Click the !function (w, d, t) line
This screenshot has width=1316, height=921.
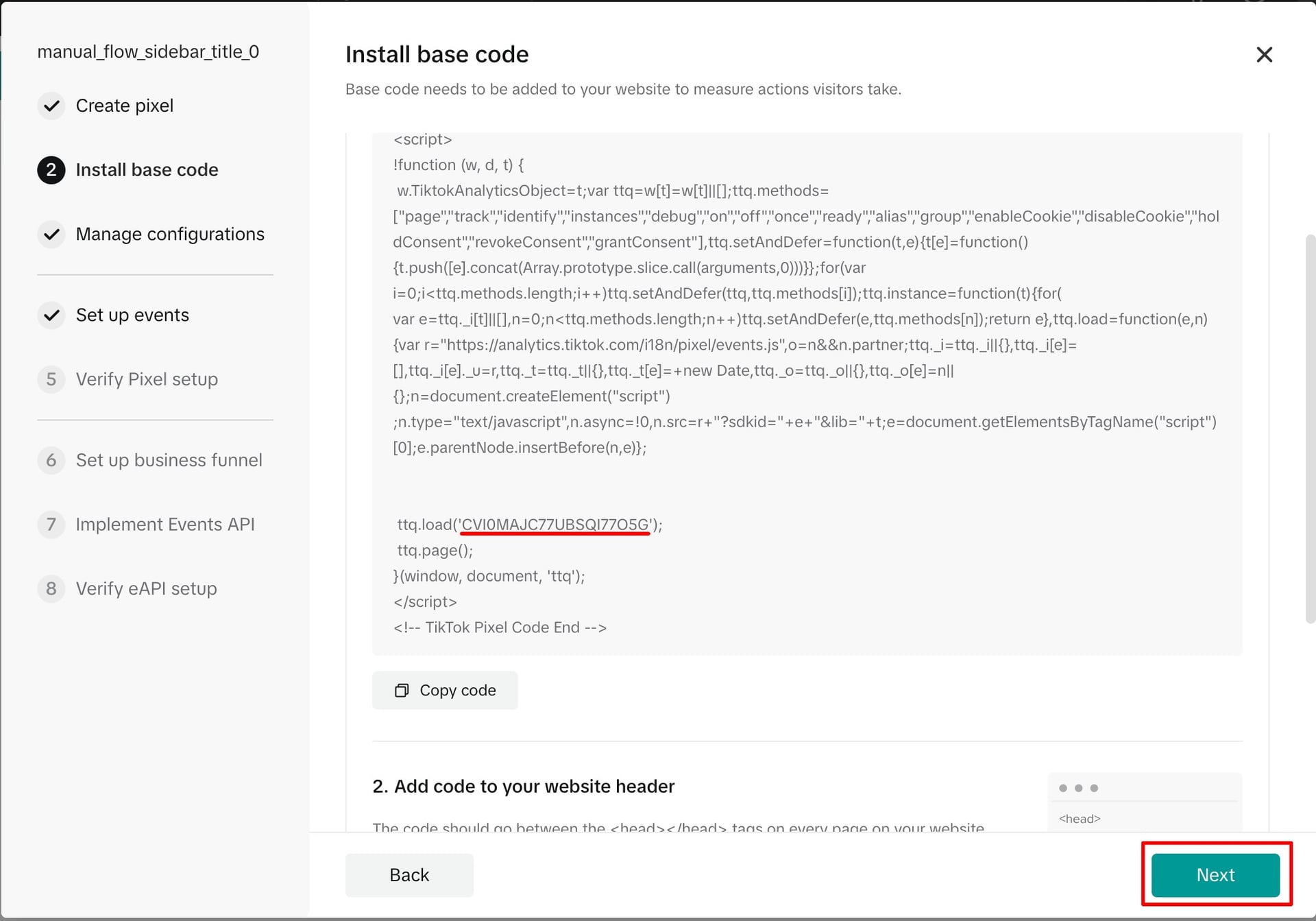(459, 165)
